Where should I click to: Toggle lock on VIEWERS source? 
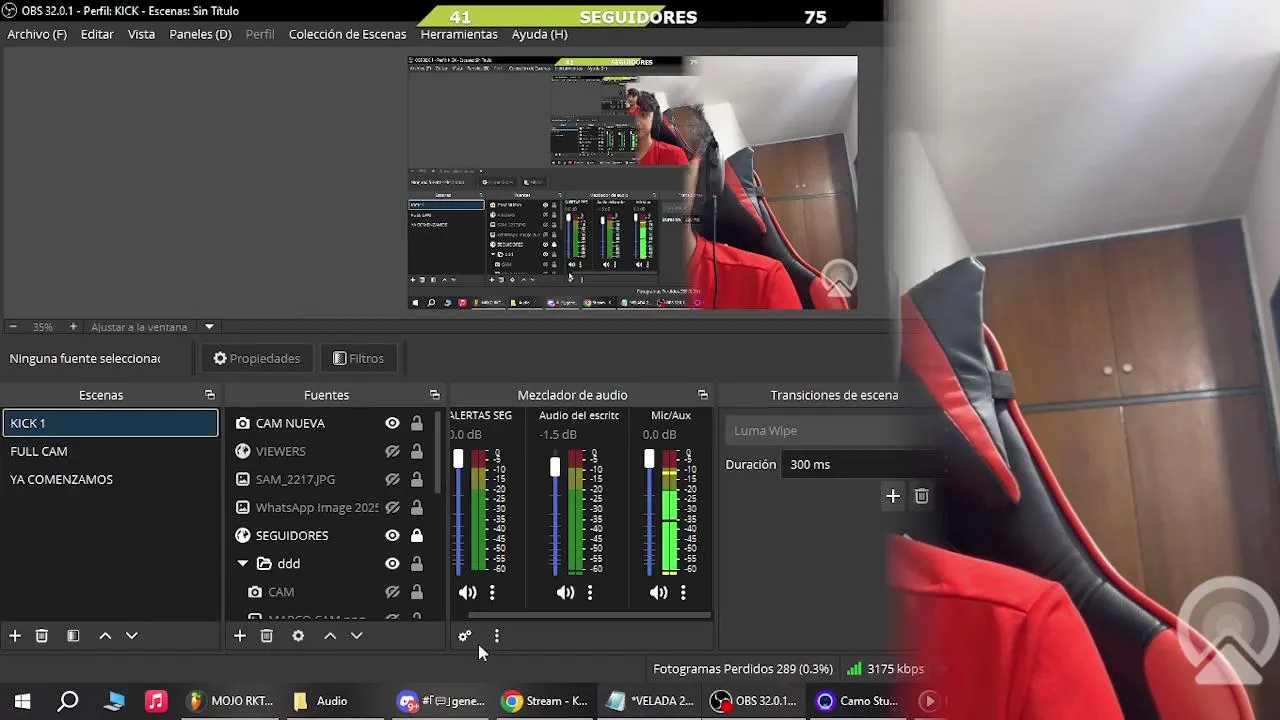[416, 451]
